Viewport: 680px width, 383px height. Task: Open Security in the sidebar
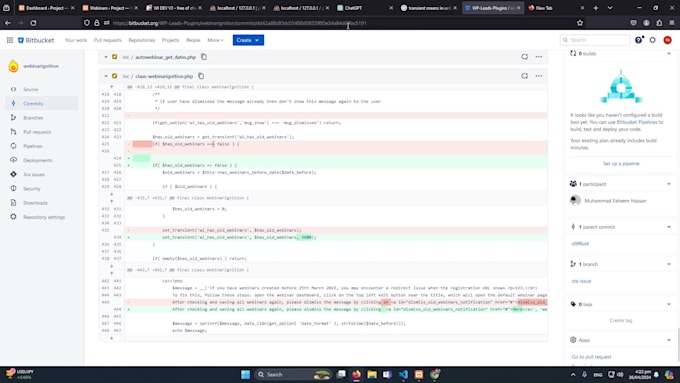click(32, 189)
